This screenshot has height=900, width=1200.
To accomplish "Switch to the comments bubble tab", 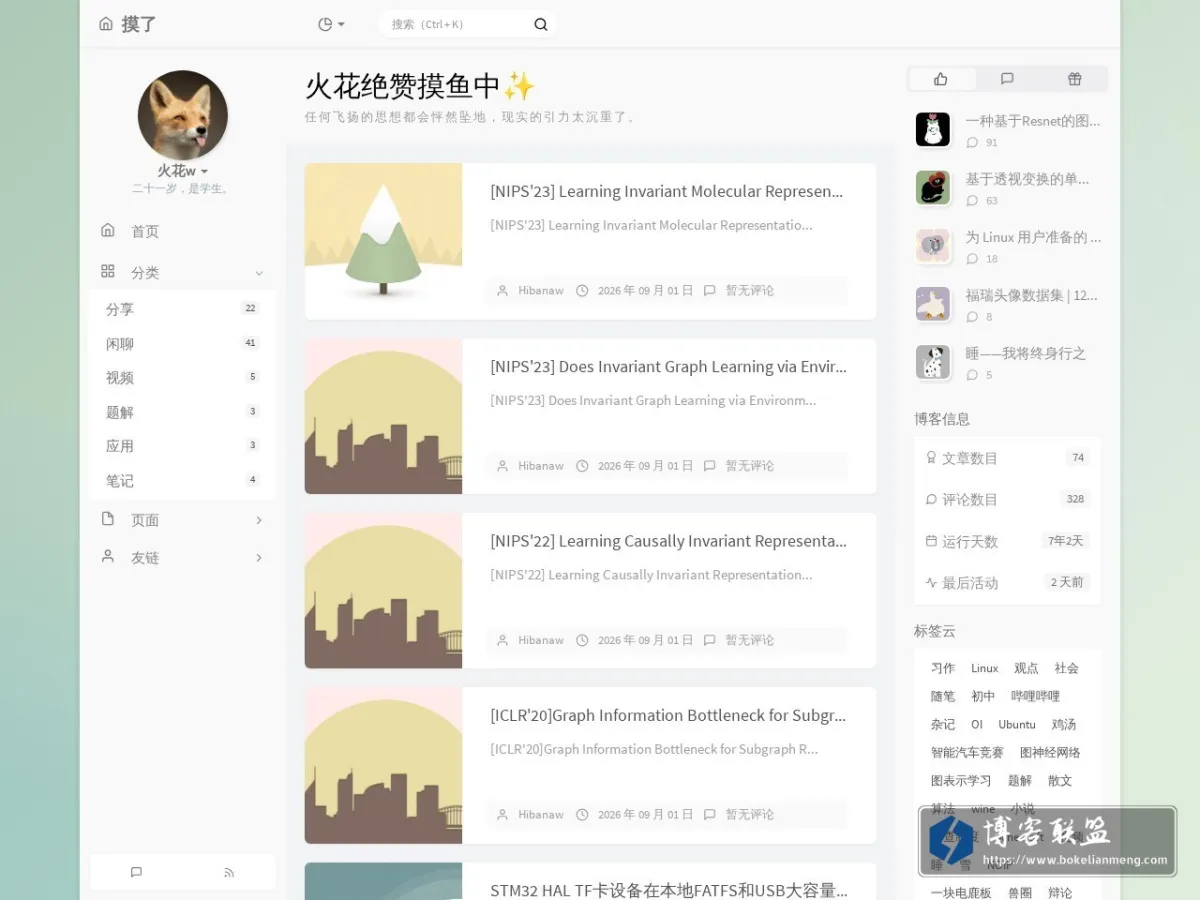I will 1007,79.
